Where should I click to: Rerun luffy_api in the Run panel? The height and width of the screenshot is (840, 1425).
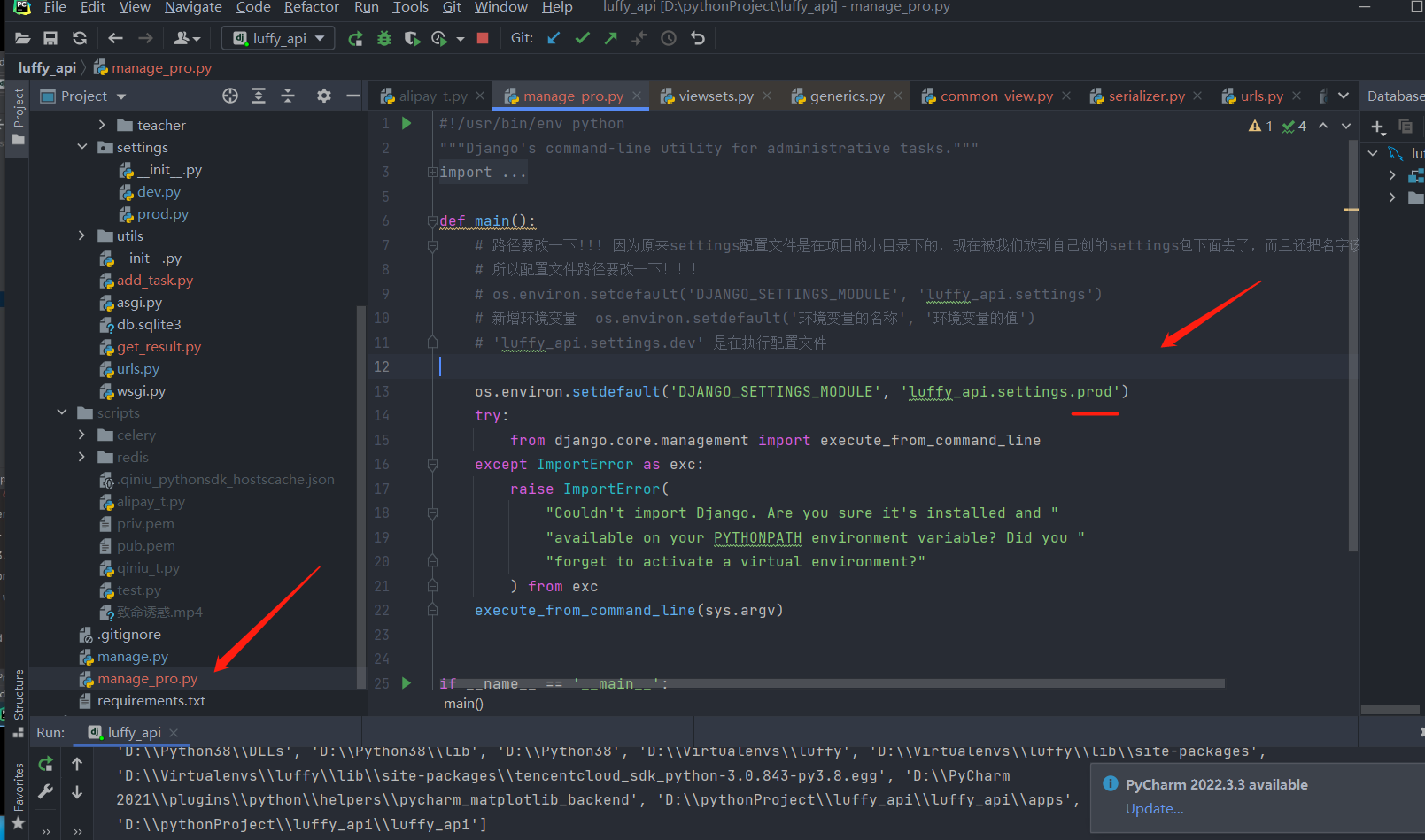point(46,764)
